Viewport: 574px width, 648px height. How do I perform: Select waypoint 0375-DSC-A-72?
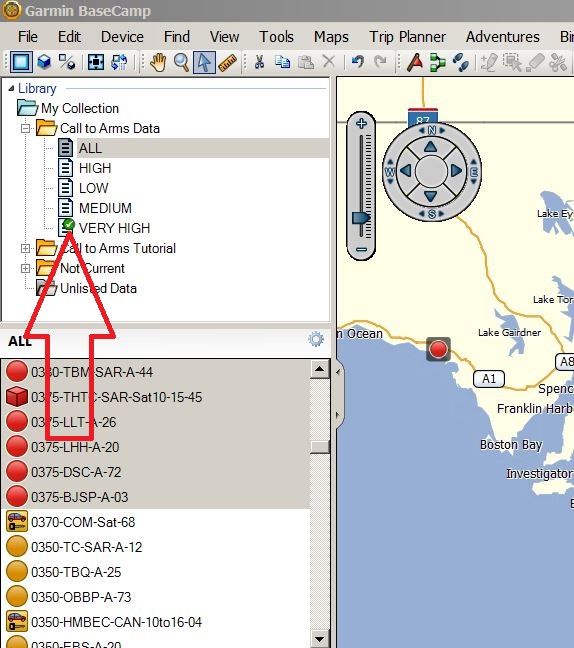tap(76, 472)
